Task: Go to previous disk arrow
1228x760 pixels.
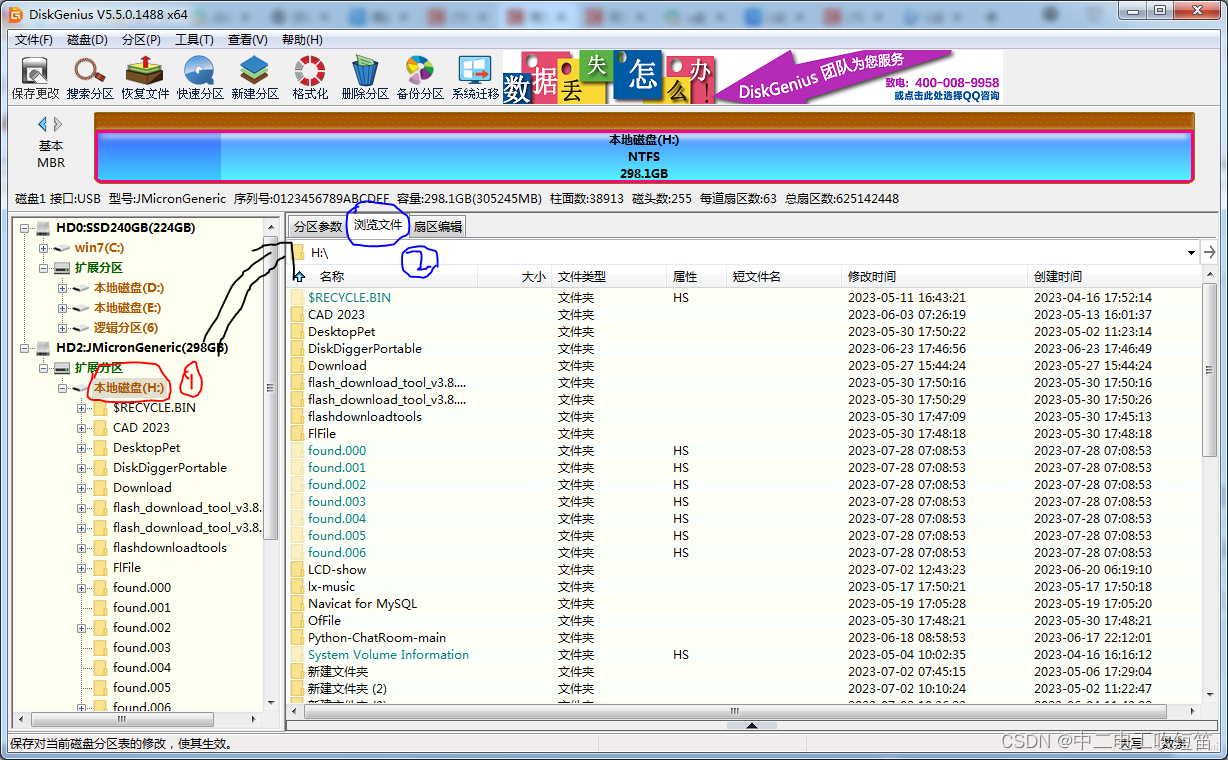Action: pyautogui.click(x=42, y=125)
